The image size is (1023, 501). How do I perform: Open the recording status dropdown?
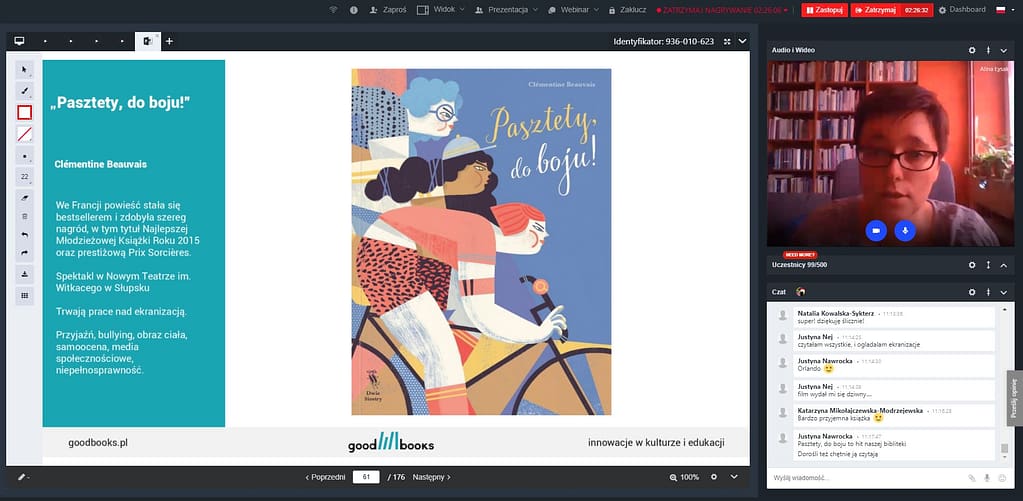(722, 10)
